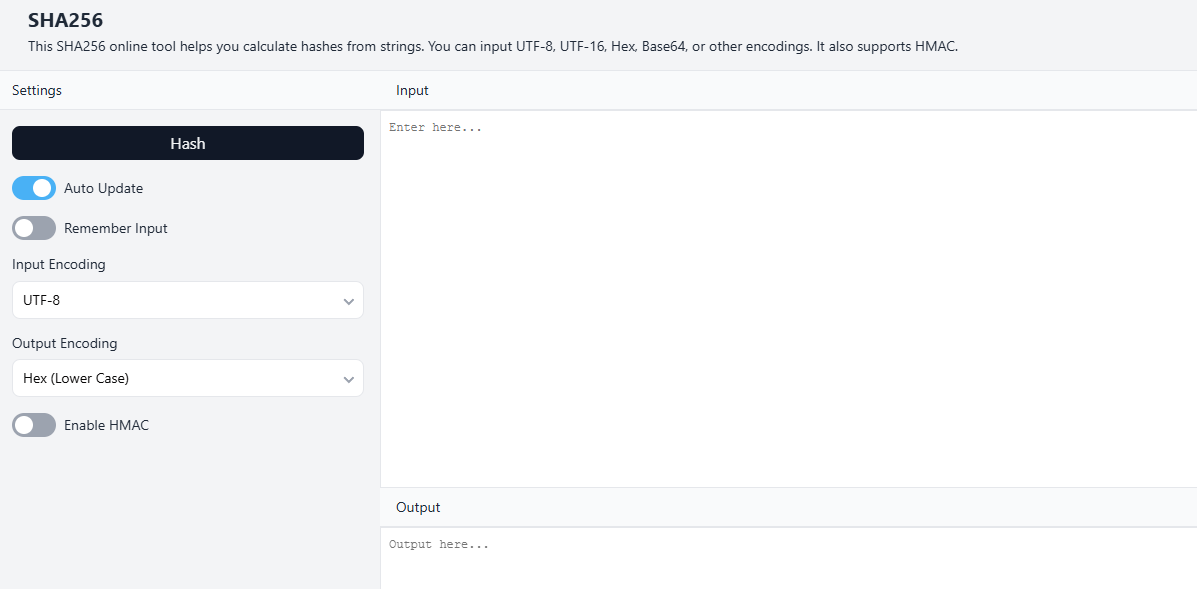Click the chevron arrow in the UTF-8 selector
The image size is (1197, 589).
[348, 301]
